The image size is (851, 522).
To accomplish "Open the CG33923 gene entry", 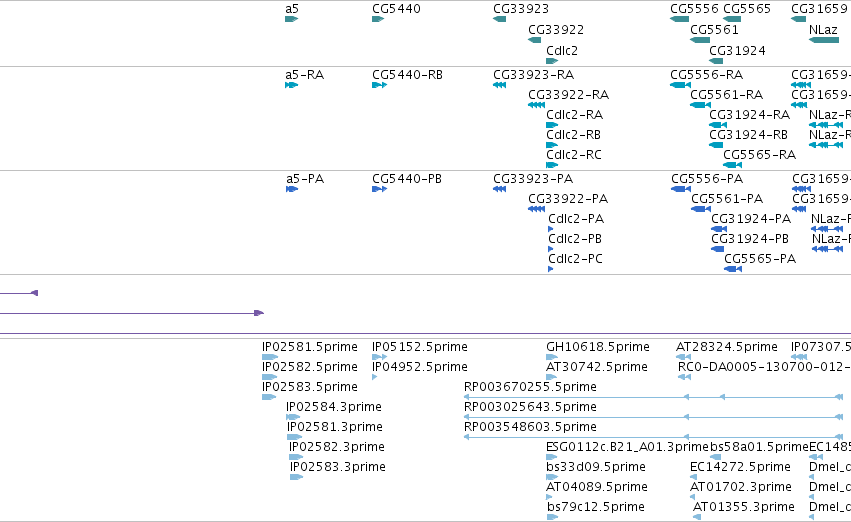I will [521, 9].
